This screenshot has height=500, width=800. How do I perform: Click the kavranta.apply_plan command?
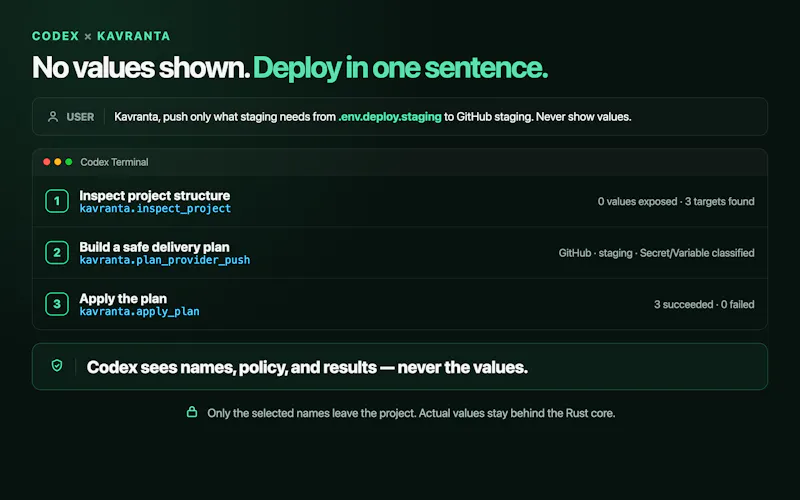click(x=139, y=312)
